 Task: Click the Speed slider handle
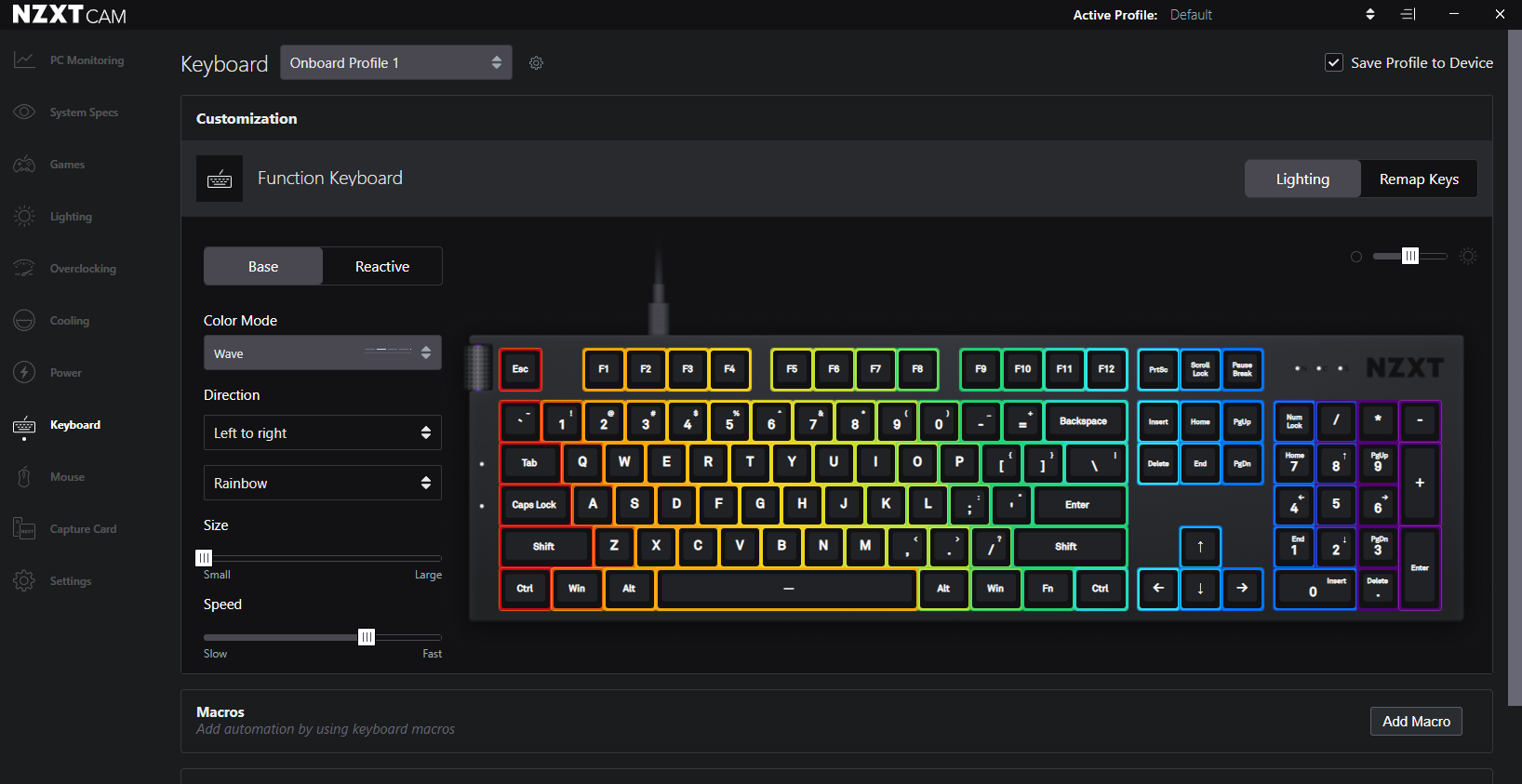pos(367,637)
